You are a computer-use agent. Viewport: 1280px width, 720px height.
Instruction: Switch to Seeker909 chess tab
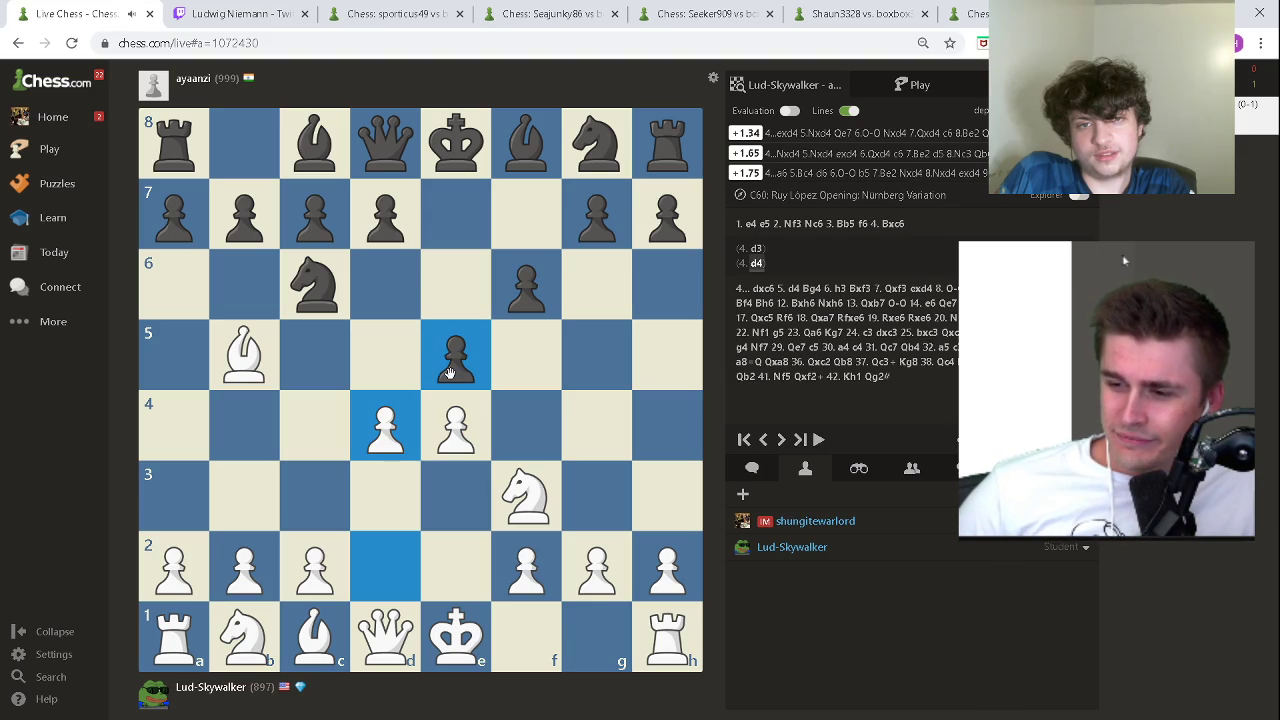[x=707, y=14]
